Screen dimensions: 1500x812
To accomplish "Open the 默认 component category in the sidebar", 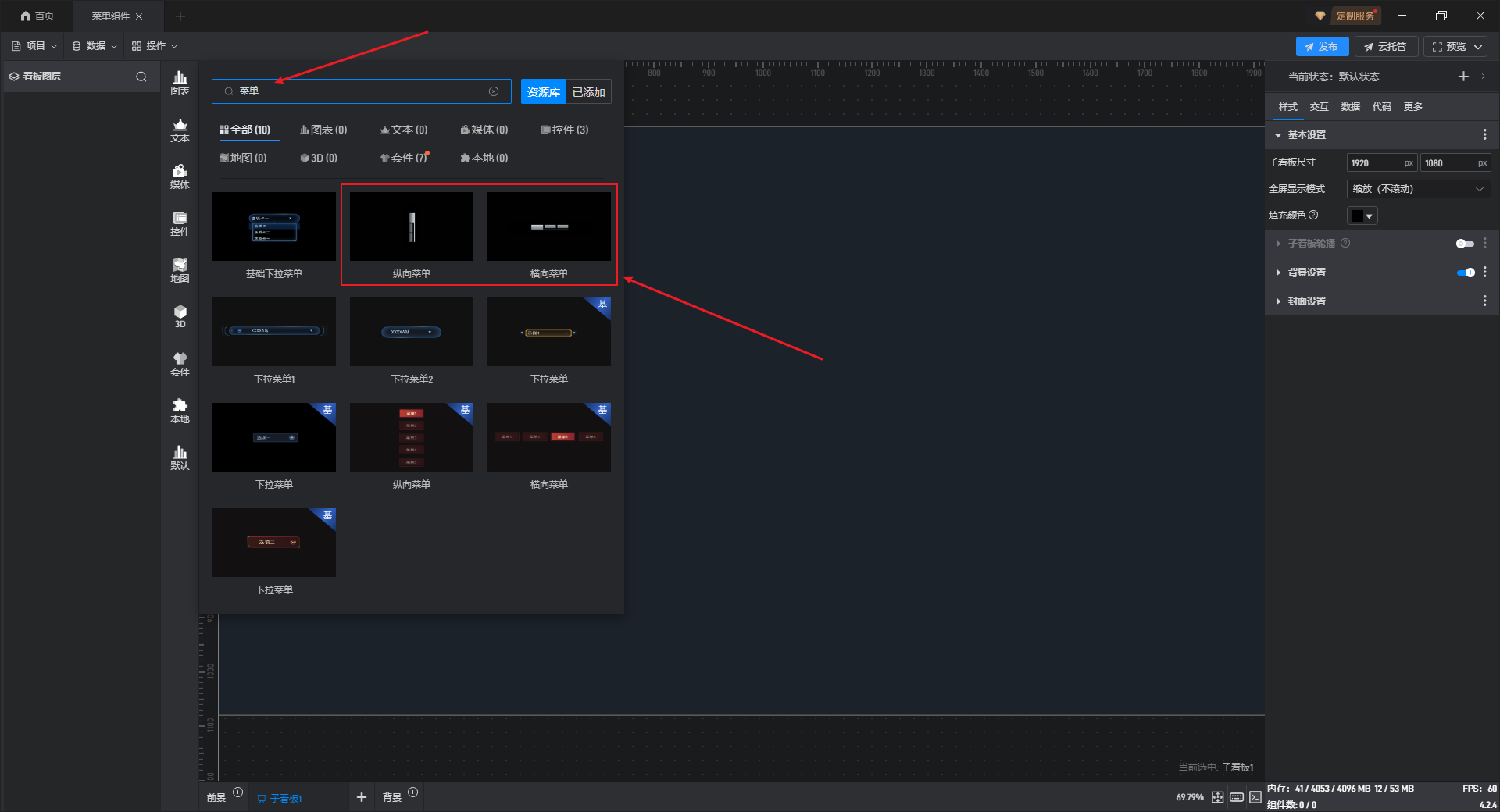I will tap(180, 458).
